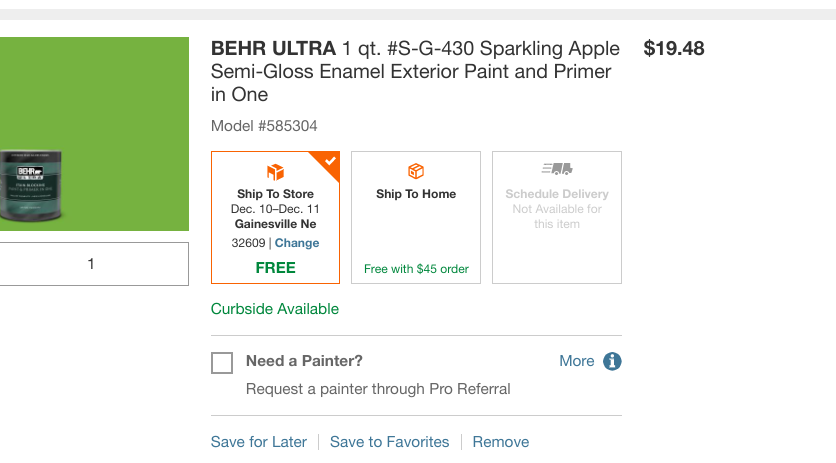836x463 pixels.
Task: Click the info icon beside More
Action: (612, 361)
